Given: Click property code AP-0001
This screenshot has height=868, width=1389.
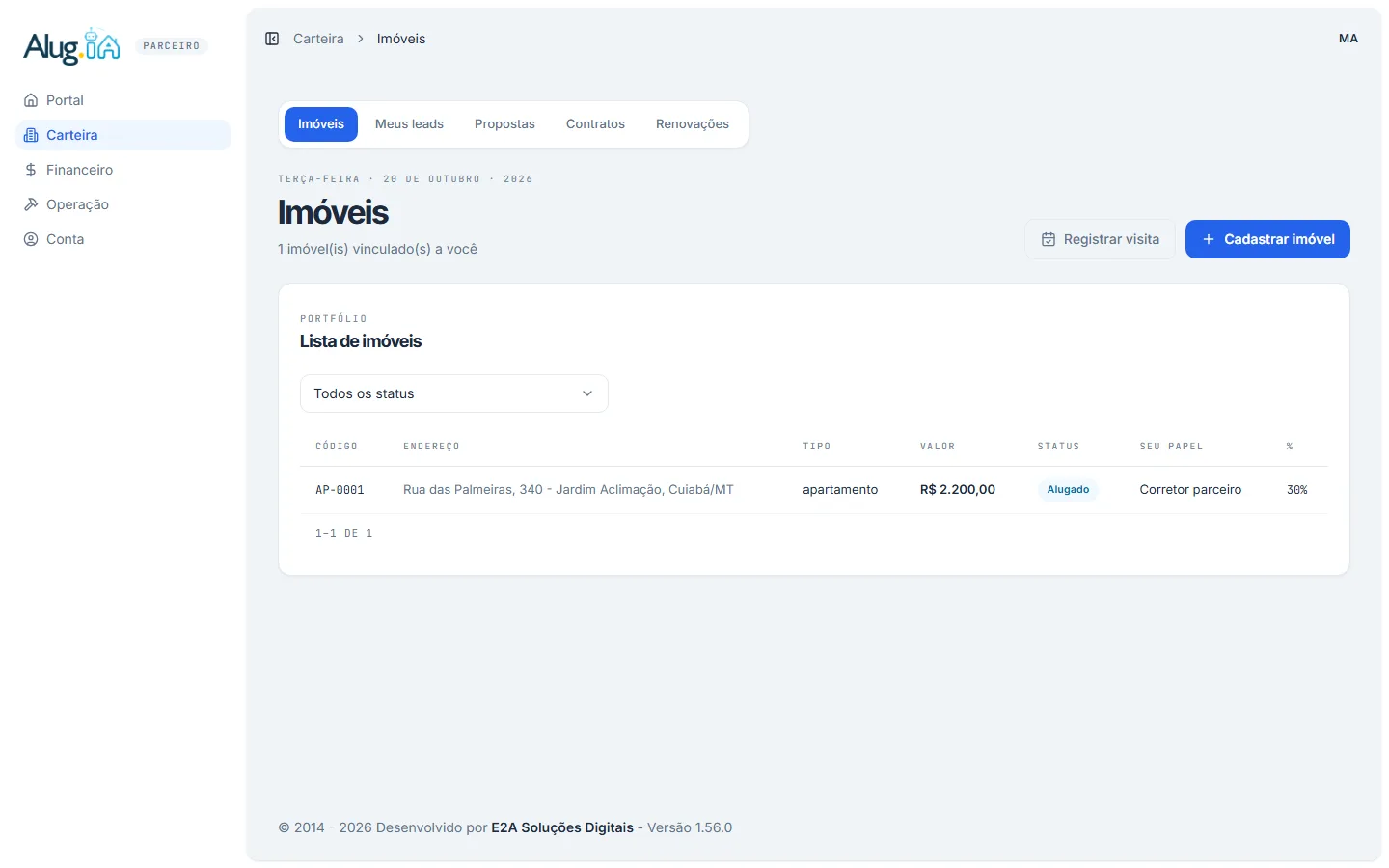Looking at the screenshot, I should click(x=340, y=490).
